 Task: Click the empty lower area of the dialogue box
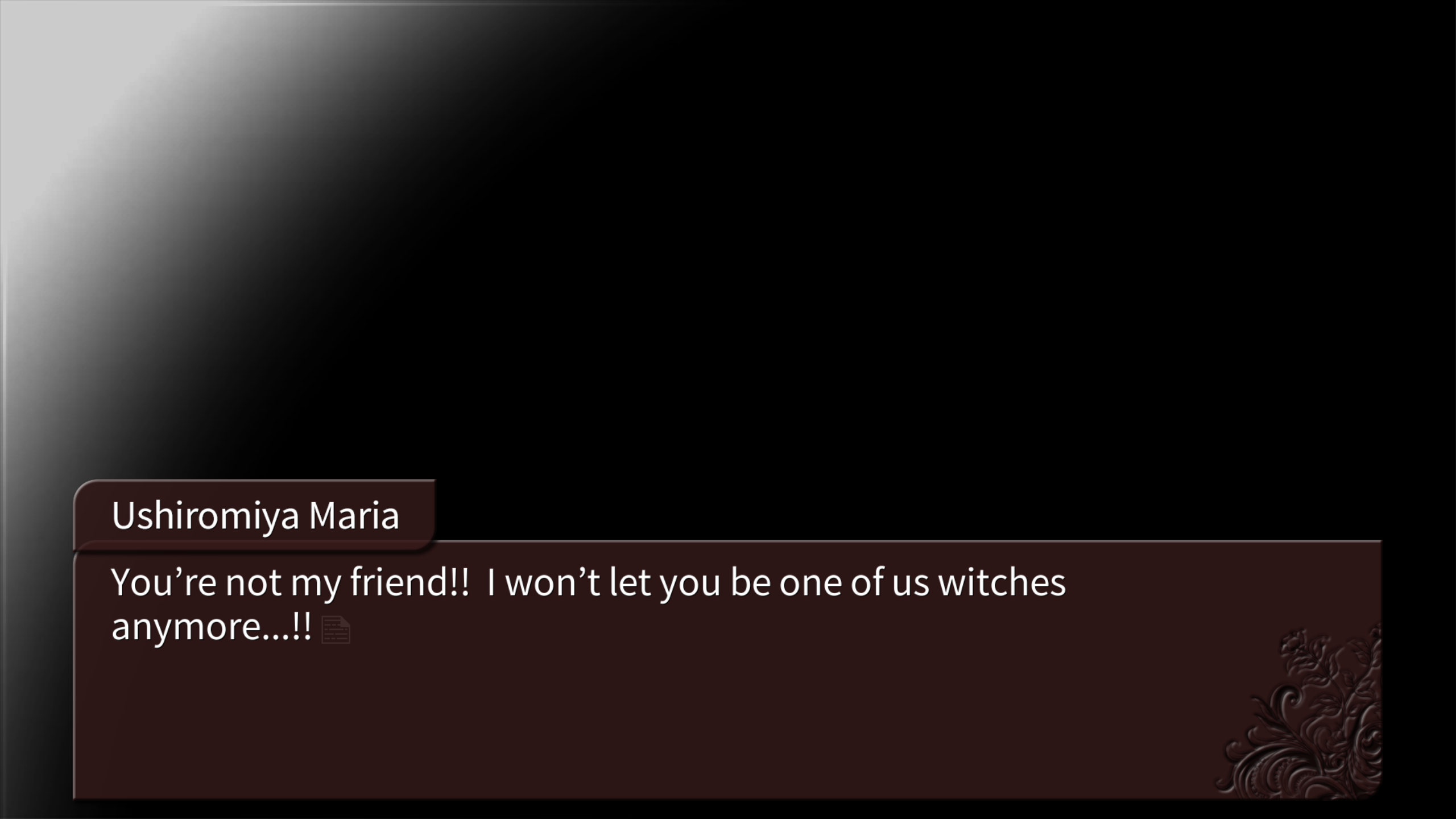click(x=626, y=728)
